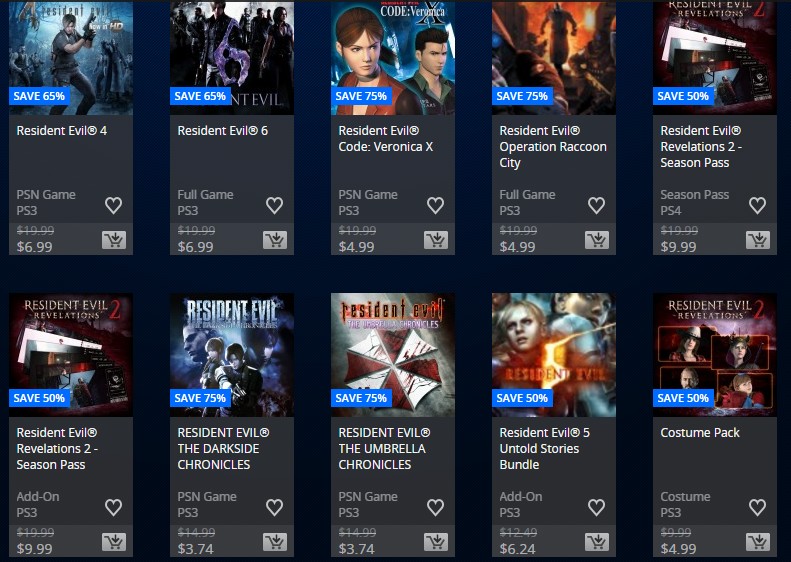Toggle wishlist heart for Resident Evil 6
Viewport: 791px width, 562px height.
point(274,205)
